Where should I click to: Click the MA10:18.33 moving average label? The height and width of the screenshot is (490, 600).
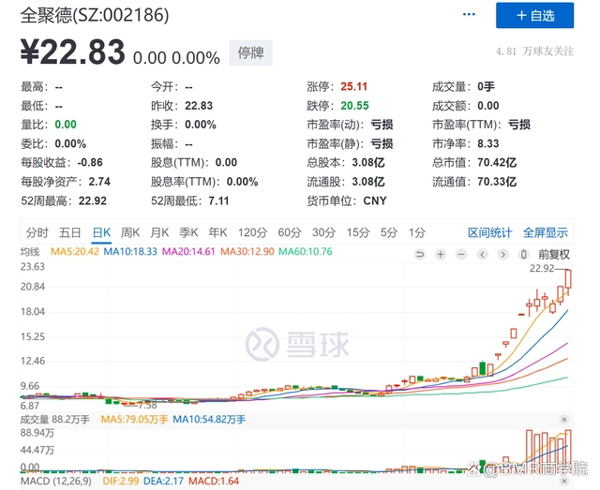click(x=130, y=252)
